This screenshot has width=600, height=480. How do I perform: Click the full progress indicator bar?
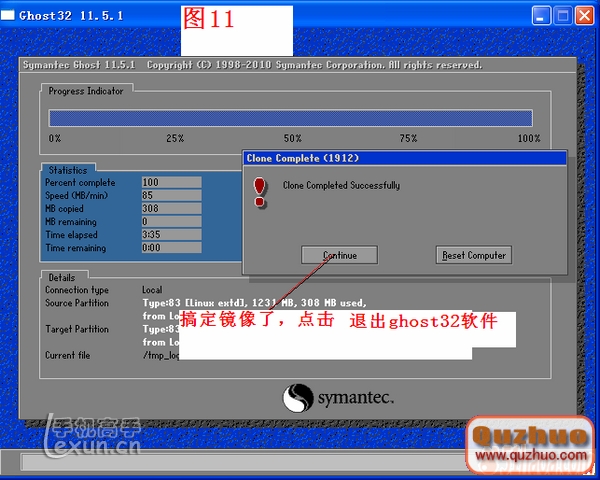(290, 118)
